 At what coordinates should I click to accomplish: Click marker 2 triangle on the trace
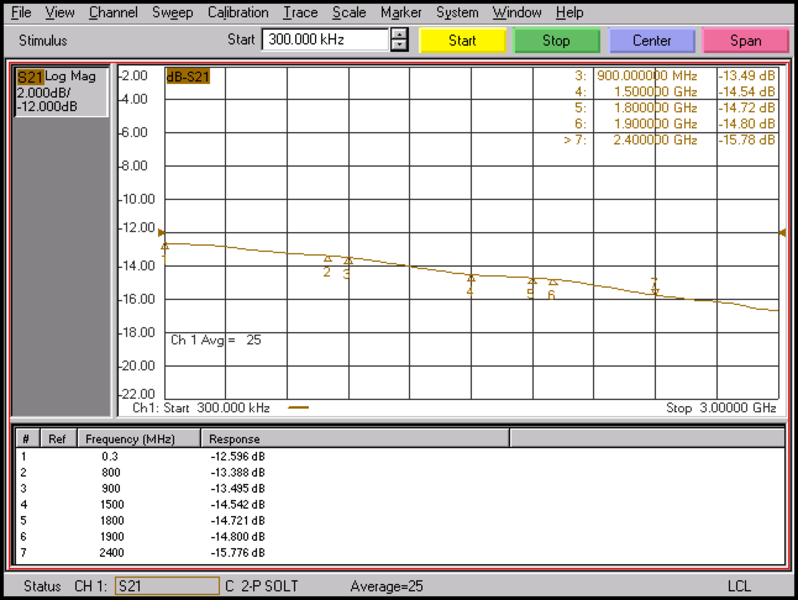pyautogui.click(x=328, y=259)
